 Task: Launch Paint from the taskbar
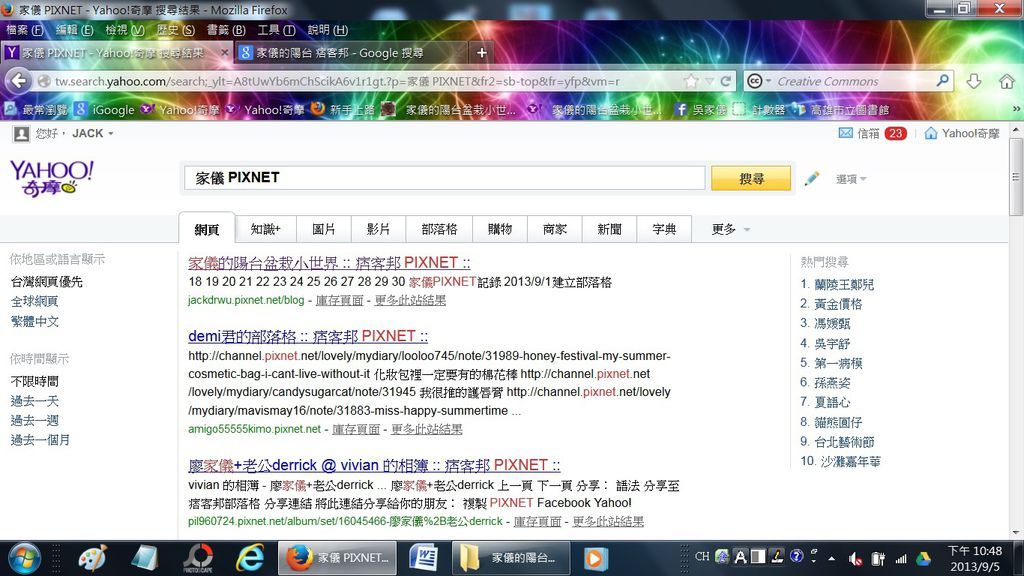click(x=93, y=558)
